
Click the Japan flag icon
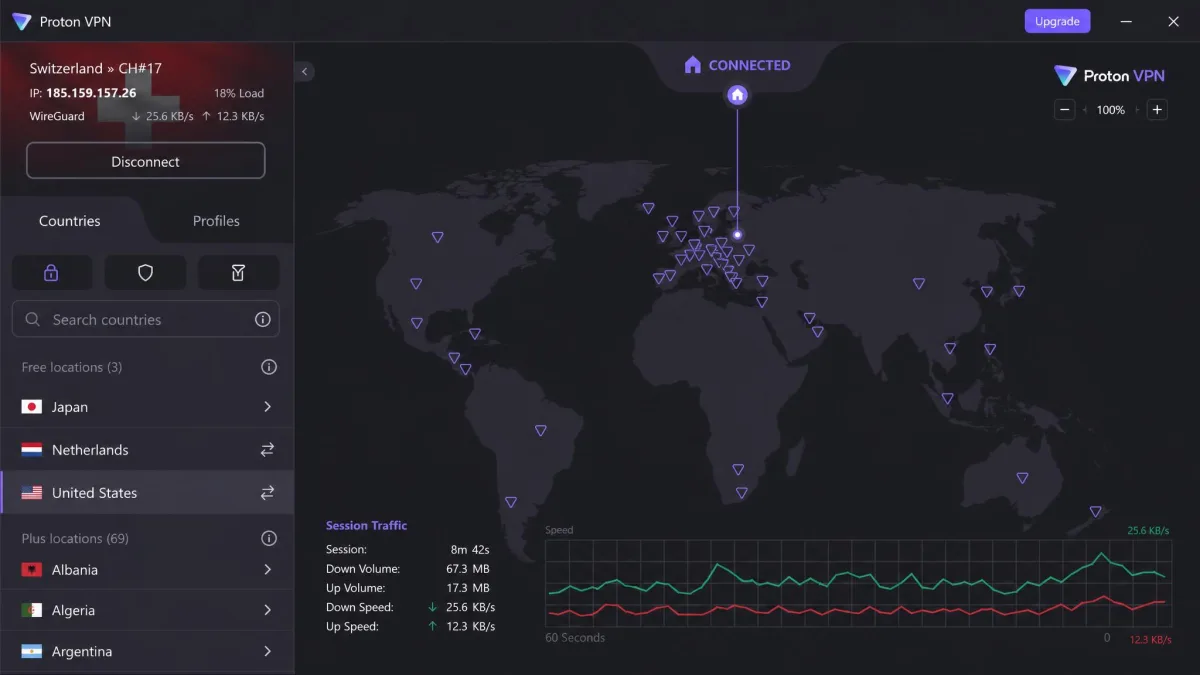32,407
